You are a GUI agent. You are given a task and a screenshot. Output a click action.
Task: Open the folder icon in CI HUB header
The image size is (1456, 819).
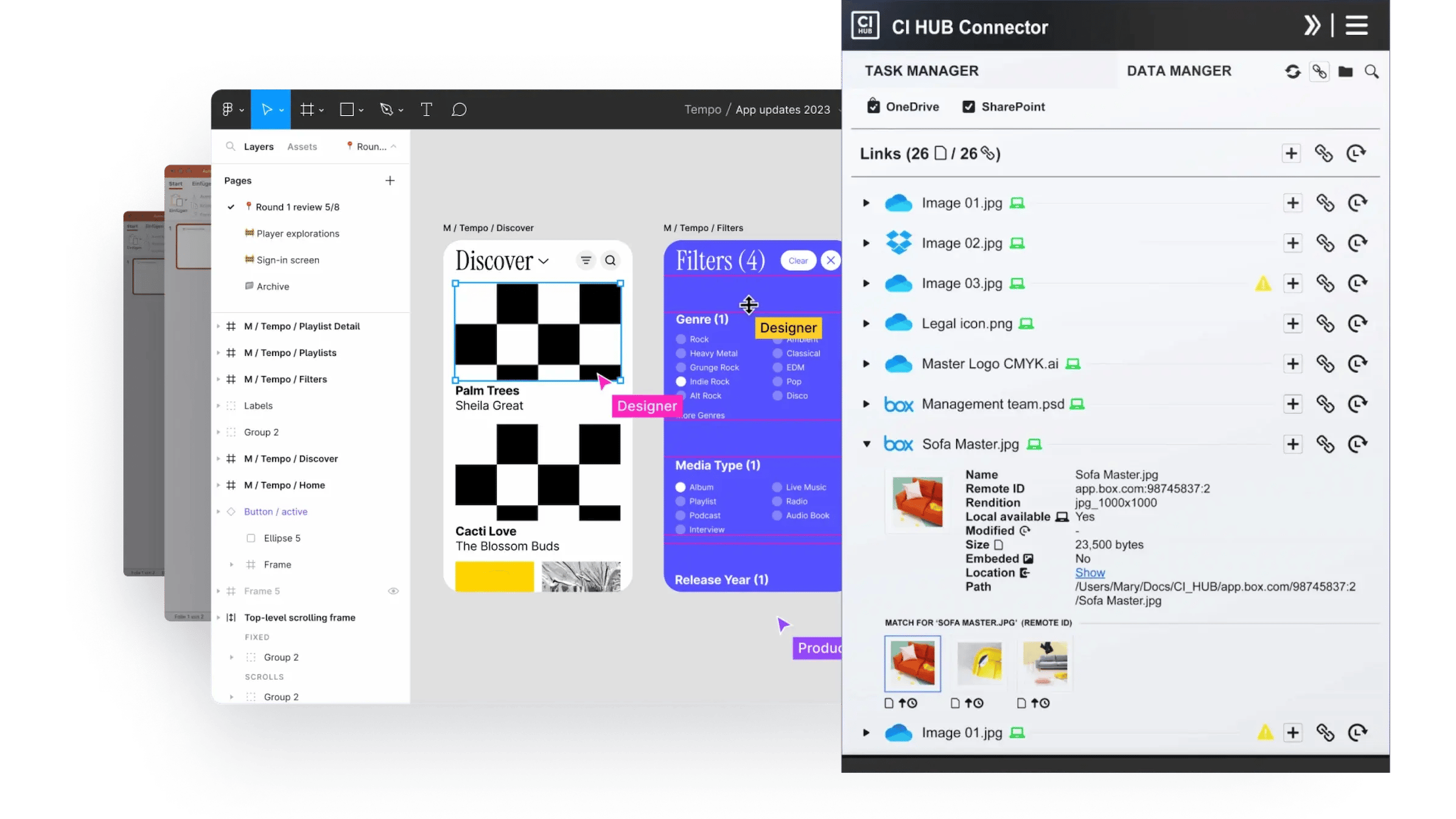coord(1345,72)
